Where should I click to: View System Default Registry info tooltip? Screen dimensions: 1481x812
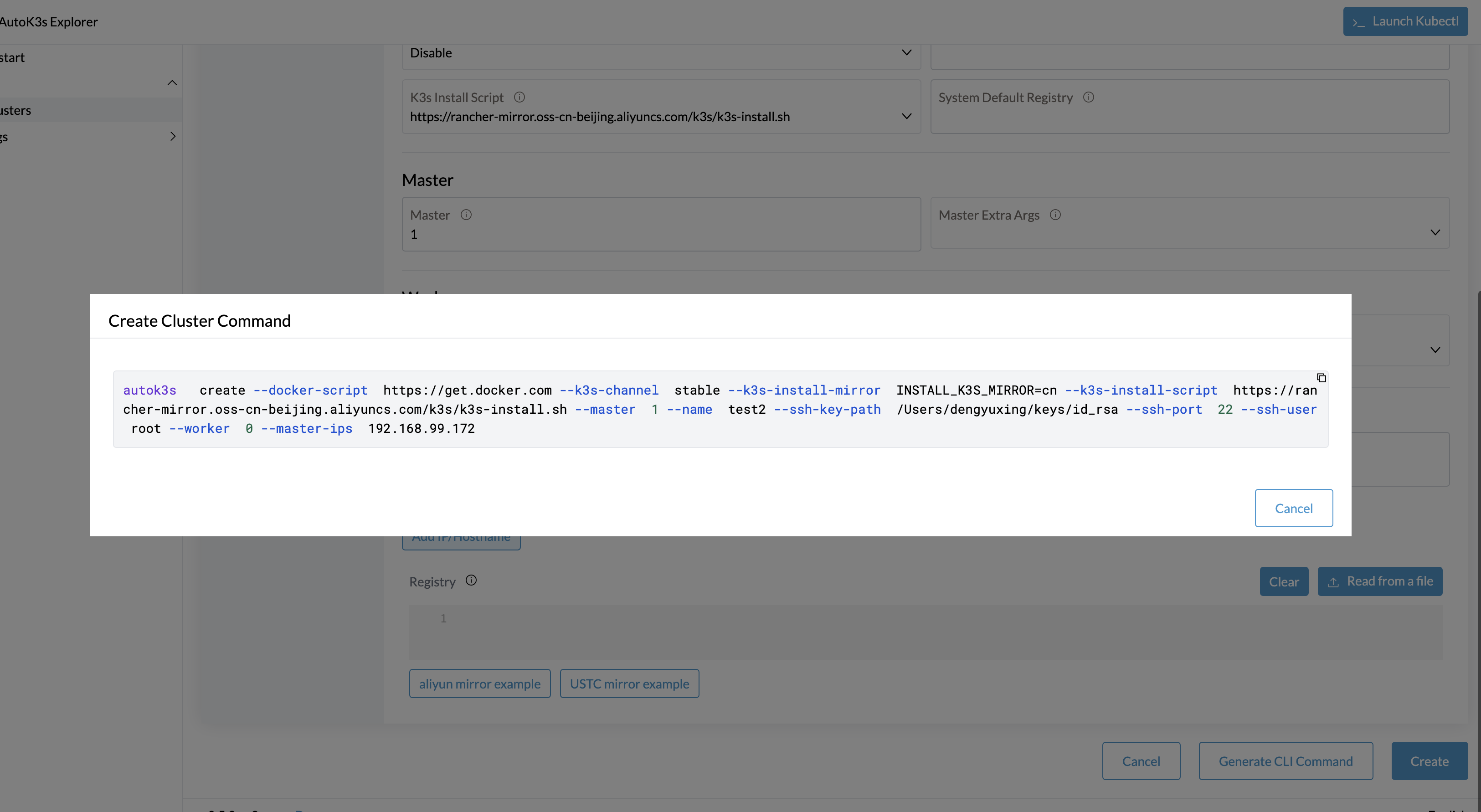click(x=1089, y=97)
